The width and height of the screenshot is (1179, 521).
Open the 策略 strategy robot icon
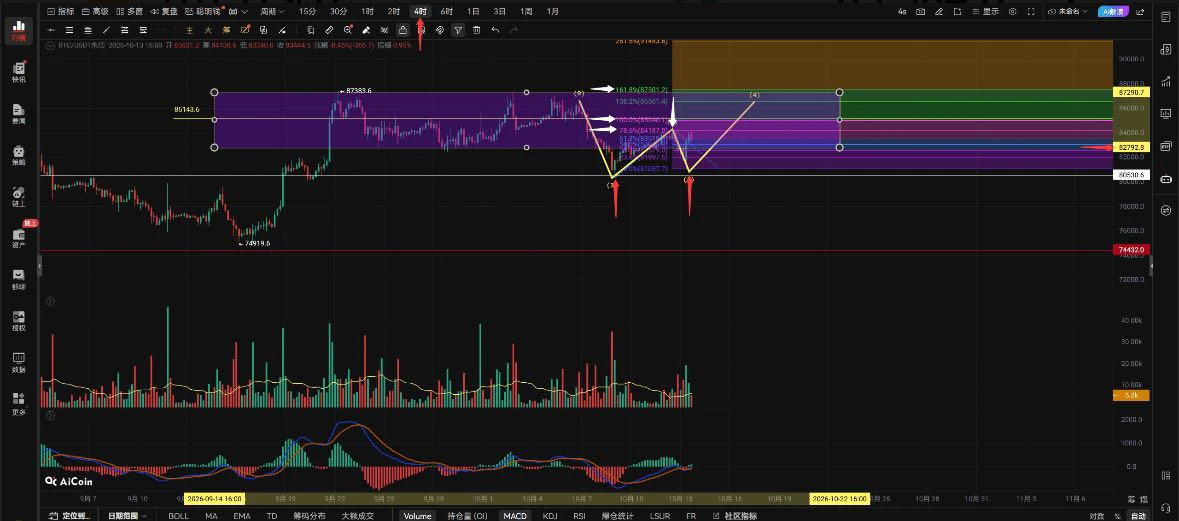click(x=19, y=156)
